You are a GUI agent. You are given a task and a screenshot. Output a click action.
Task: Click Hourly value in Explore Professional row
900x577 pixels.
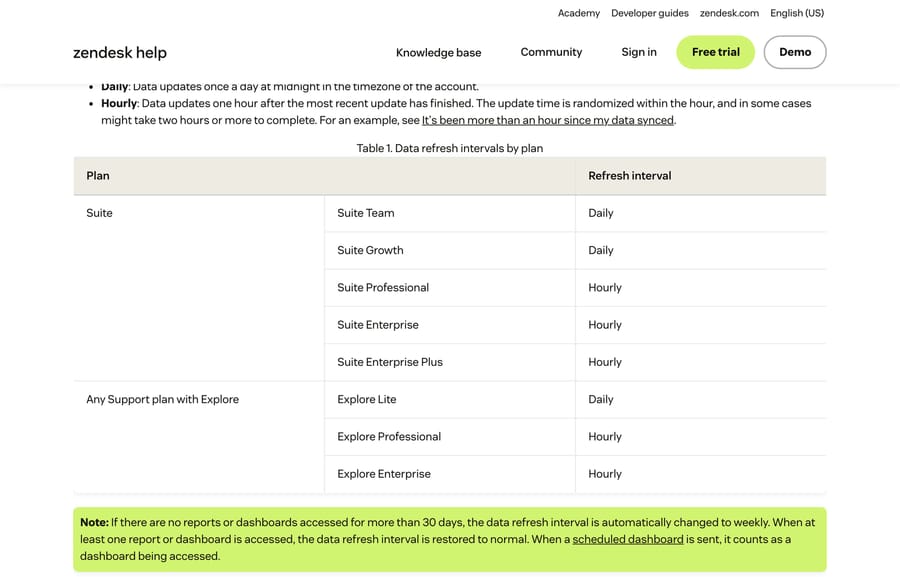coord(605,437)
